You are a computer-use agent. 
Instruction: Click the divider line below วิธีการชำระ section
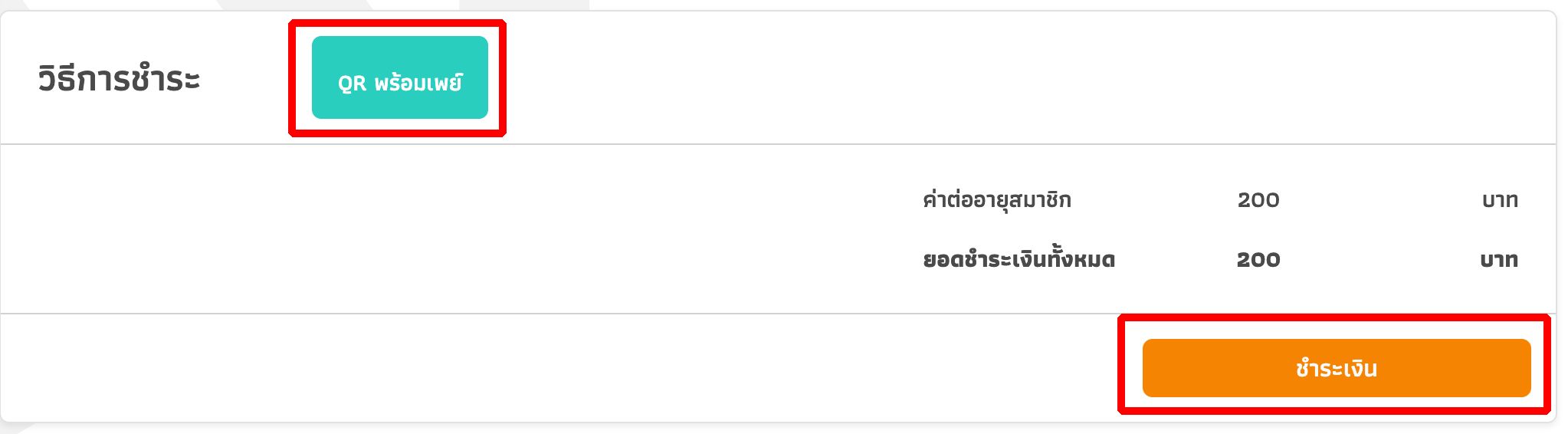778,143
